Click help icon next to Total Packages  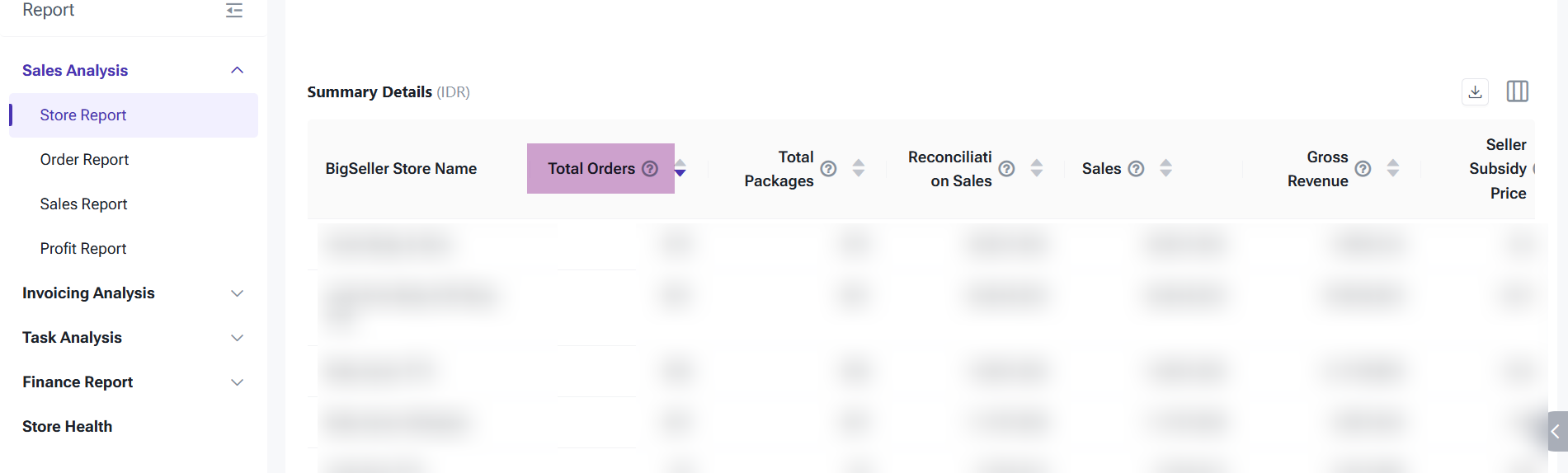pyautogui.click(x=828, y=169)
